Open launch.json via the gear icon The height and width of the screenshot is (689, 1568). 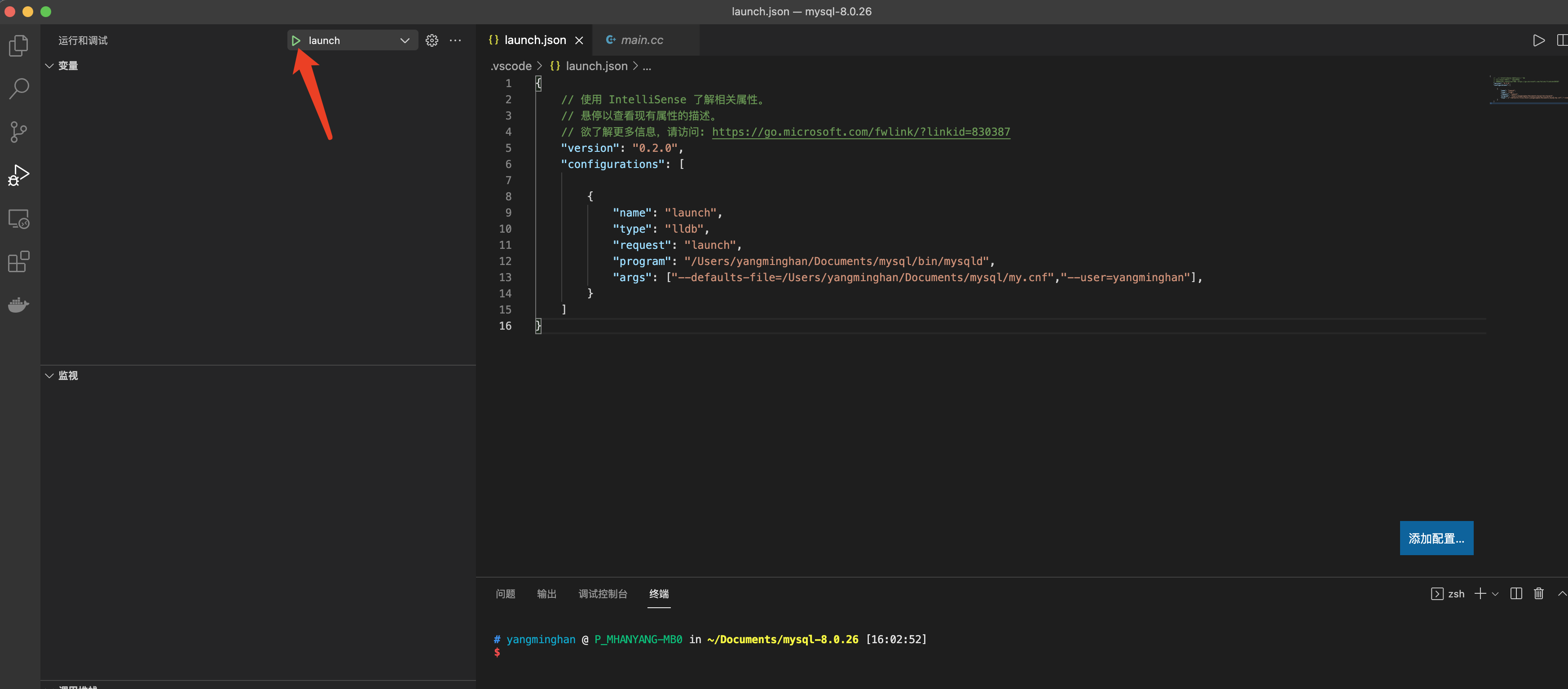432,41
